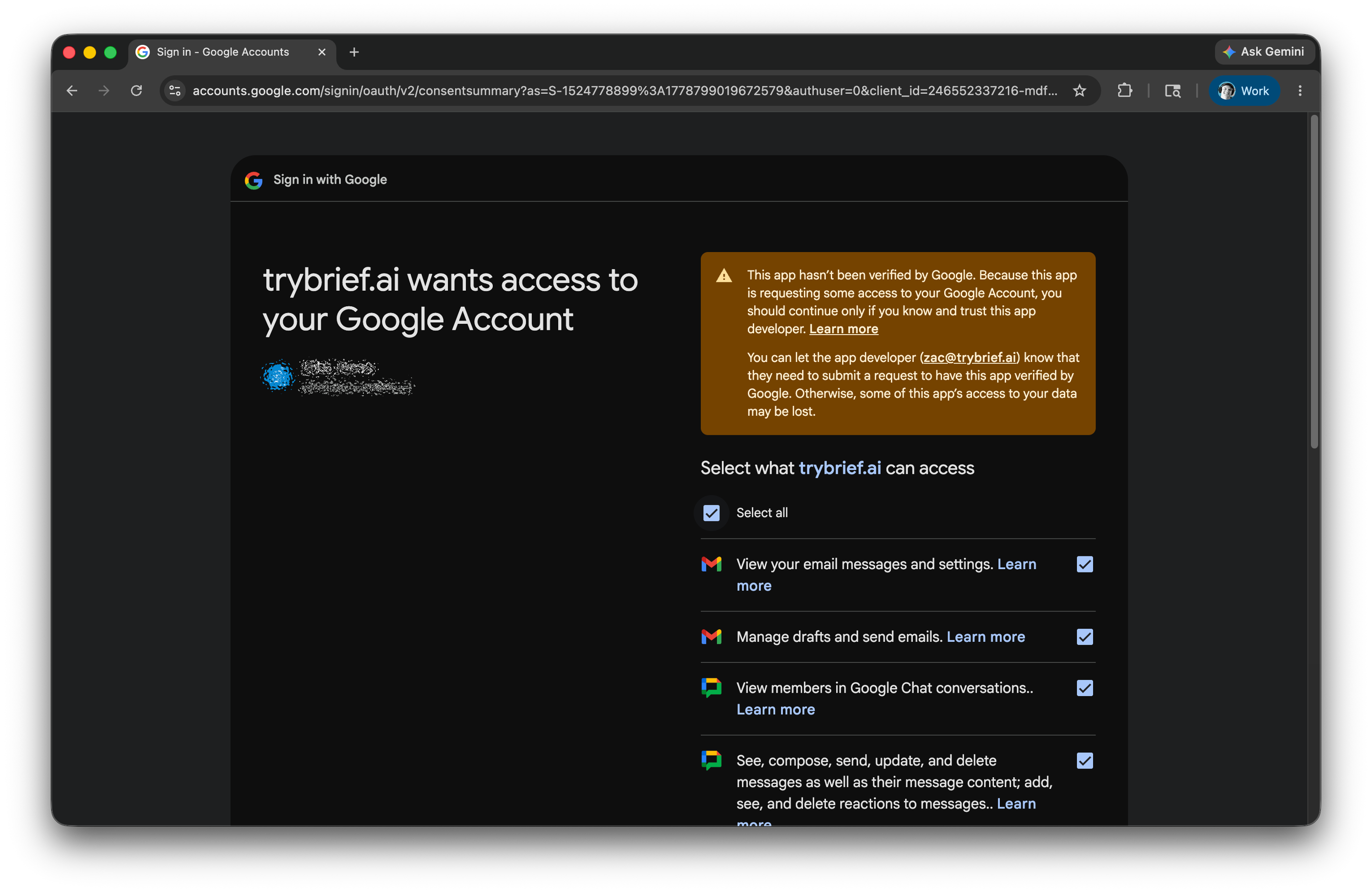Click the trybrief.ai wants access heading

450,299
